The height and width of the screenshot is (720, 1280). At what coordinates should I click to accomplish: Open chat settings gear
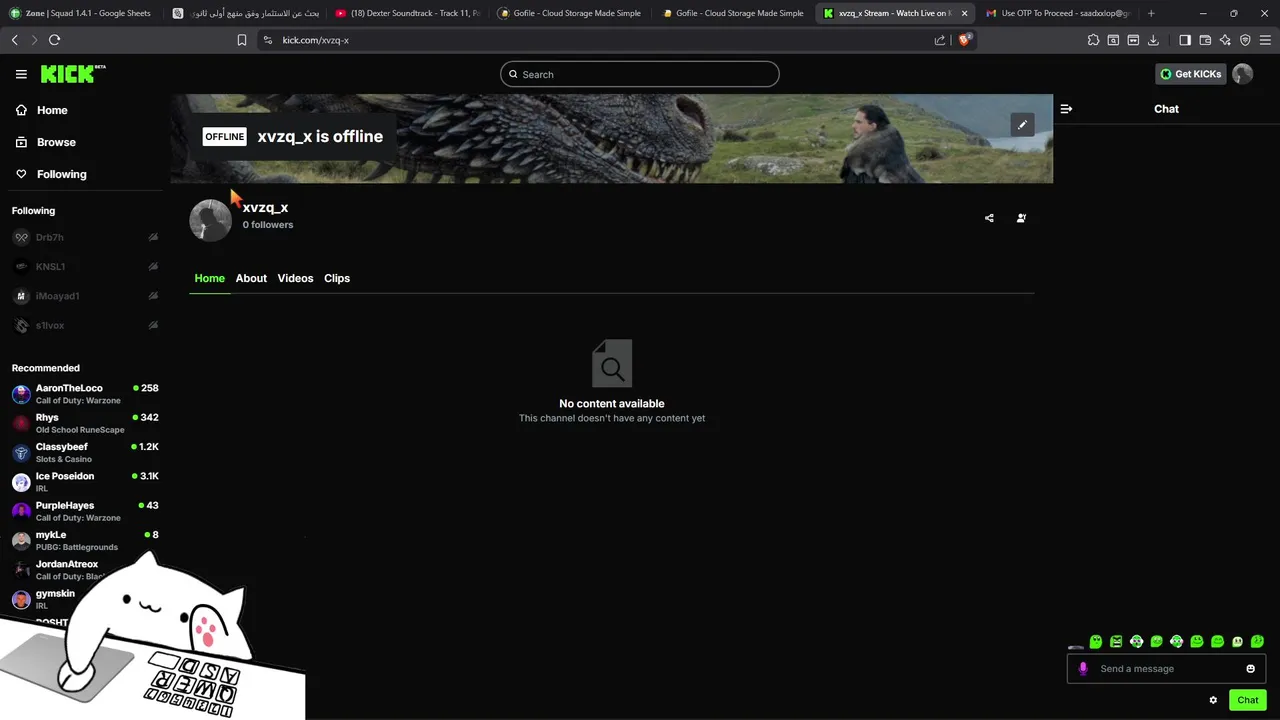1213,700
